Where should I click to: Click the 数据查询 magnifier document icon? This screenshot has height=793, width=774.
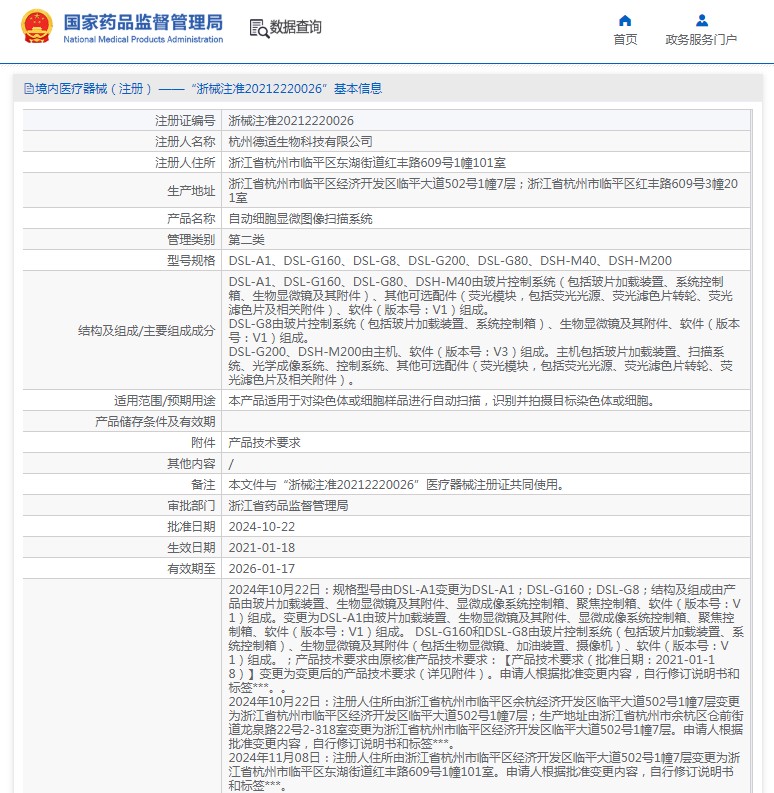258,28
